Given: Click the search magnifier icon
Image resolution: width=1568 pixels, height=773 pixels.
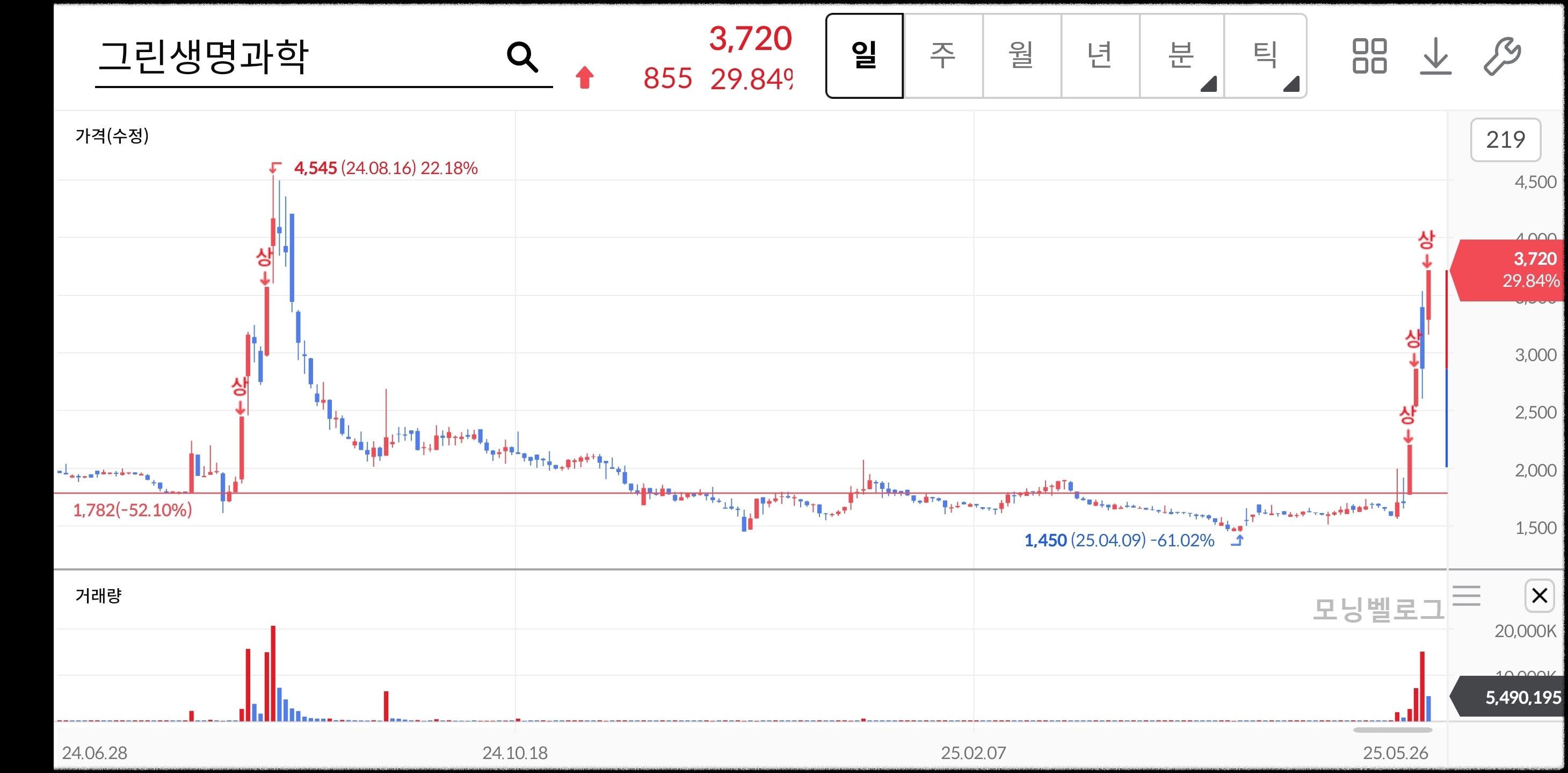Looking at the screenshot, I should (x=522, y=57).
